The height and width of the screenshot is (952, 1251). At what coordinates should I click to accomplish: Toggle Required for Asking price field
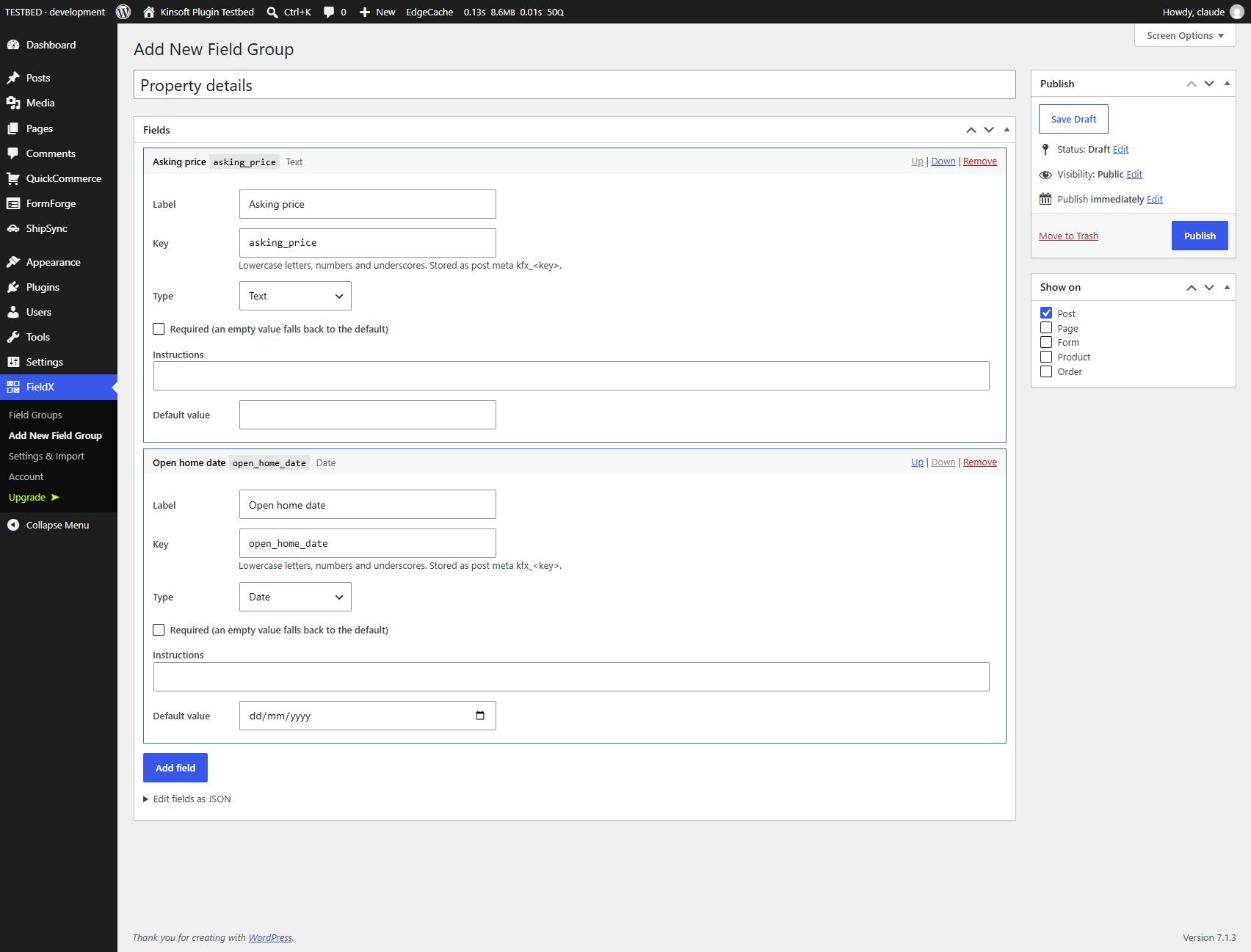[158, 329]
